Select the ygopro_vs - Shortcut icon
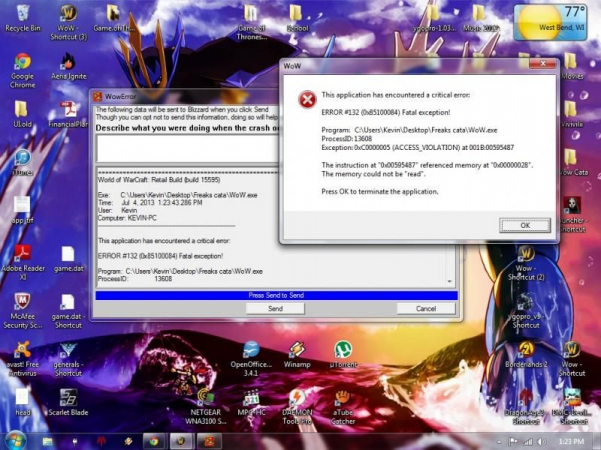The width and height of the screenshot is (601, 450). pos(526,311)
